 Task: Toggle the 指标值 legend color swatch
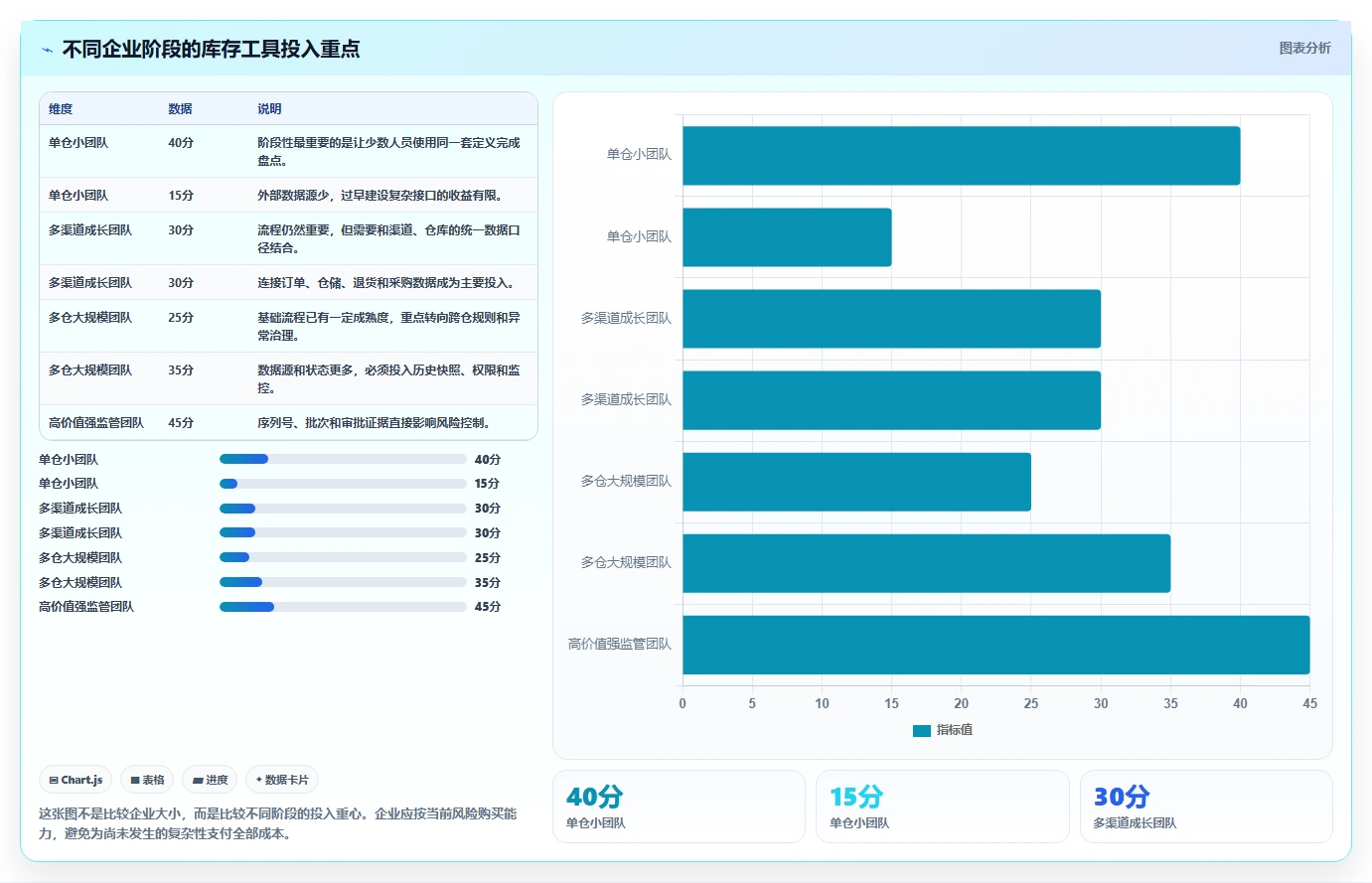tap(921, 730)
